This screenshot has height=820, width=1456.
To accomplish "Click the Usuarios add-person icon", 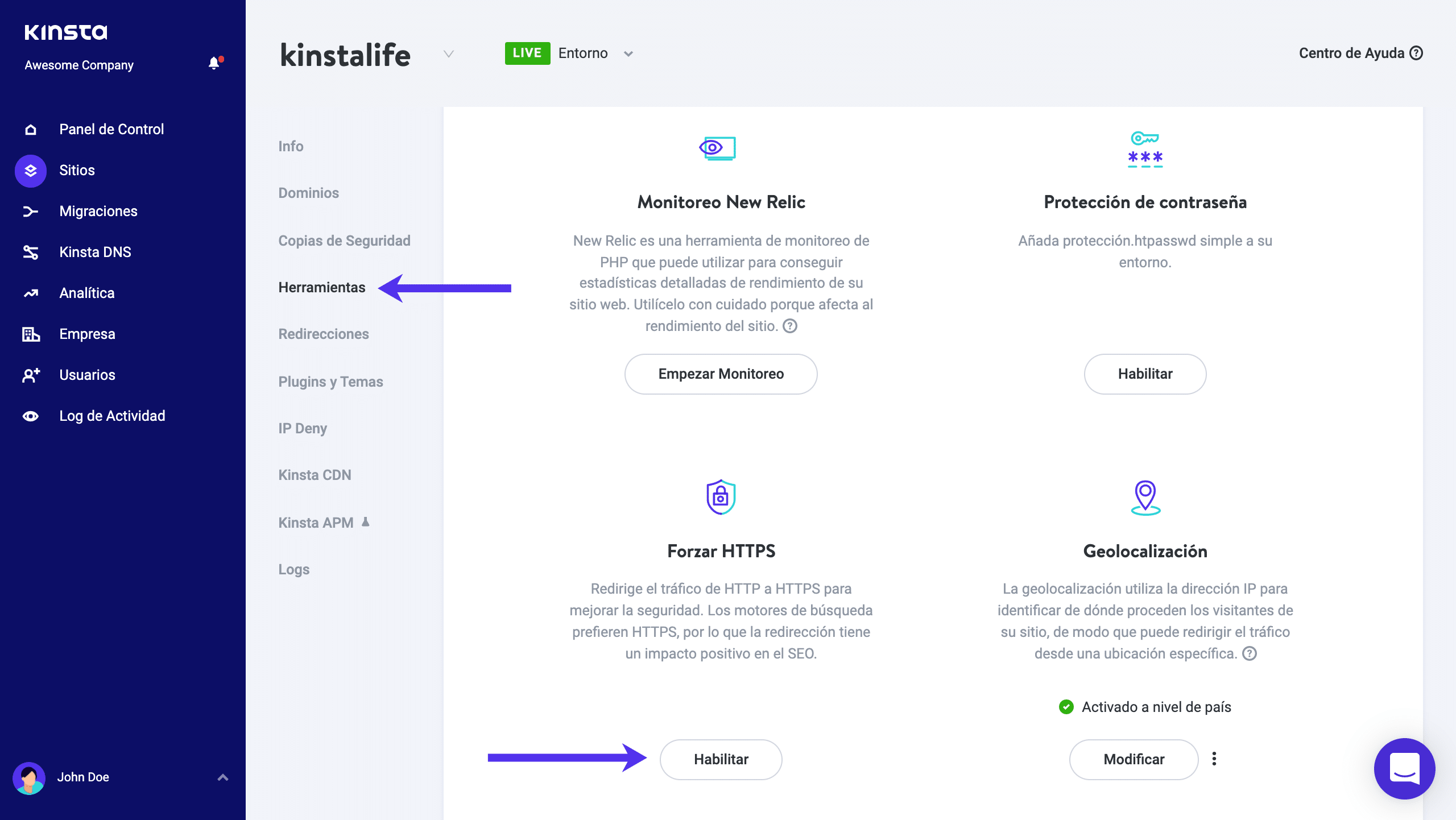I will pyautogui.click(x=31, y=375).
